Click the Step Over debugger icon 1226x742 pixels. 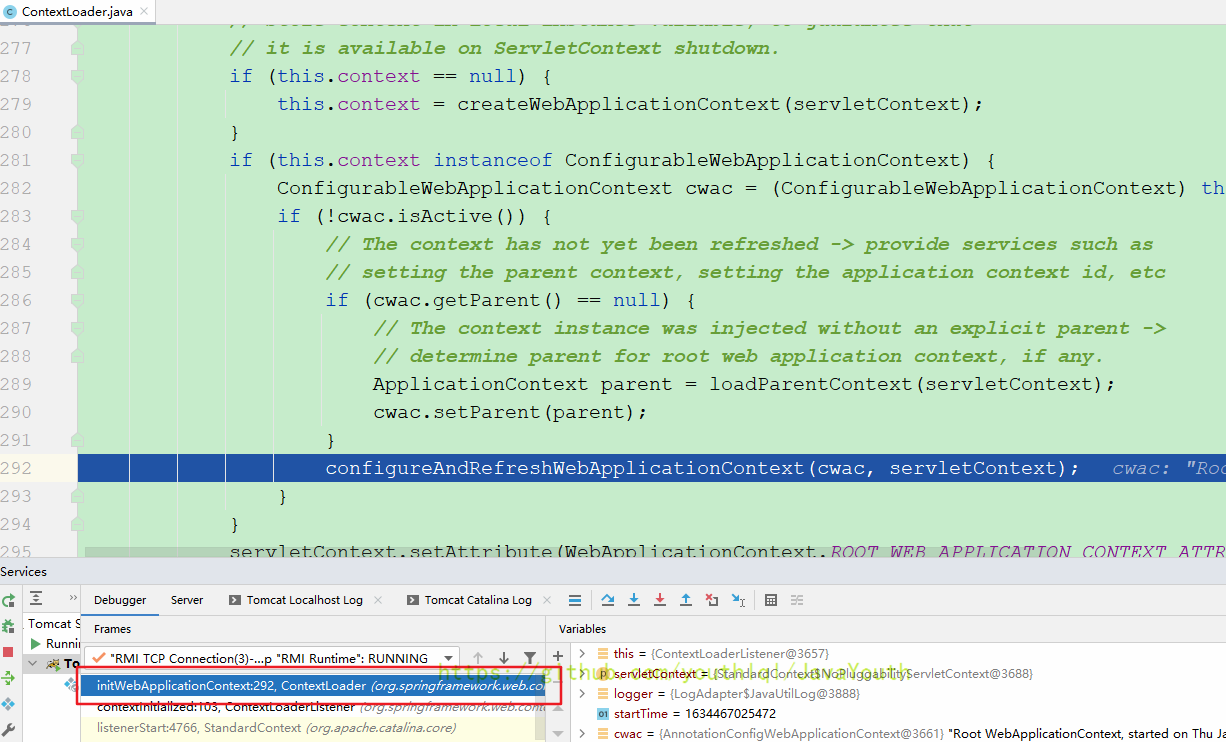click(608, 600)
